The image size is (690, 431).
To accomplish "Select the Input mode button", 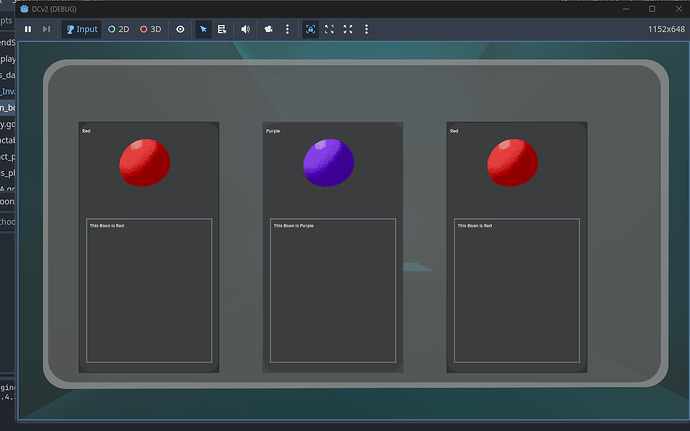I will coord(82,29).
